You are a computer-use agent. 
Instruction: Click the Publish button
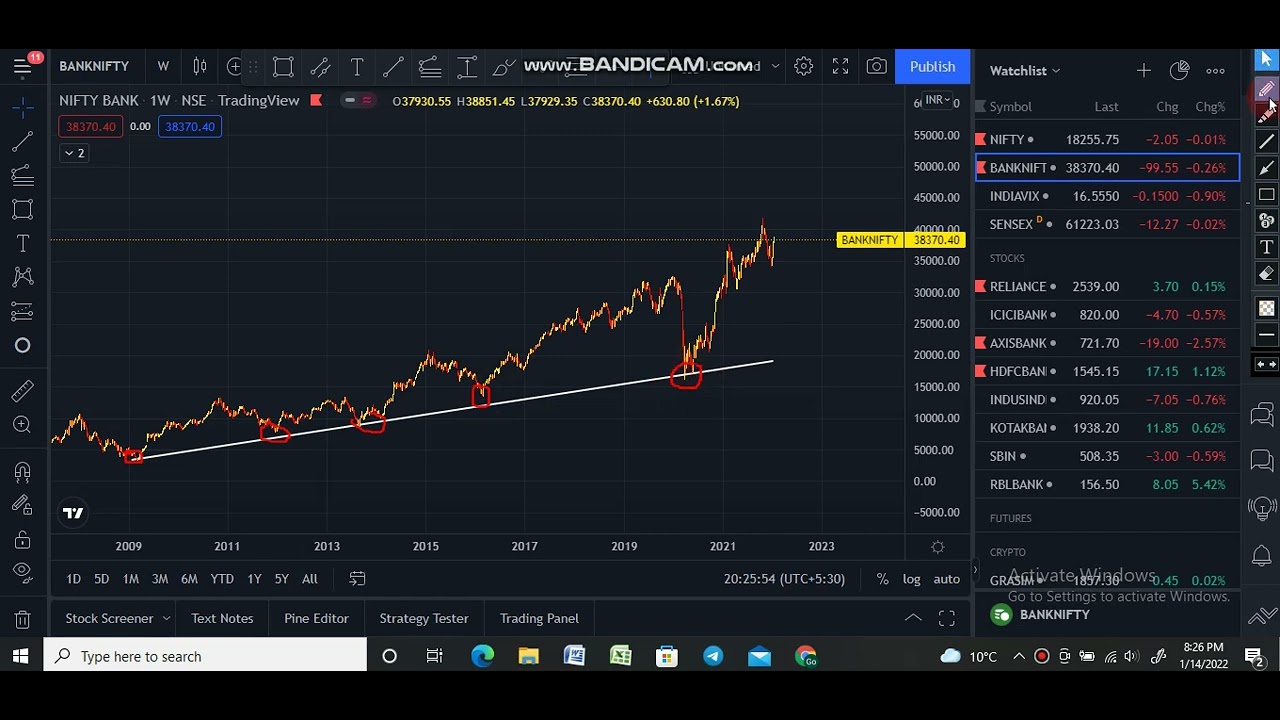pos(932,67)
